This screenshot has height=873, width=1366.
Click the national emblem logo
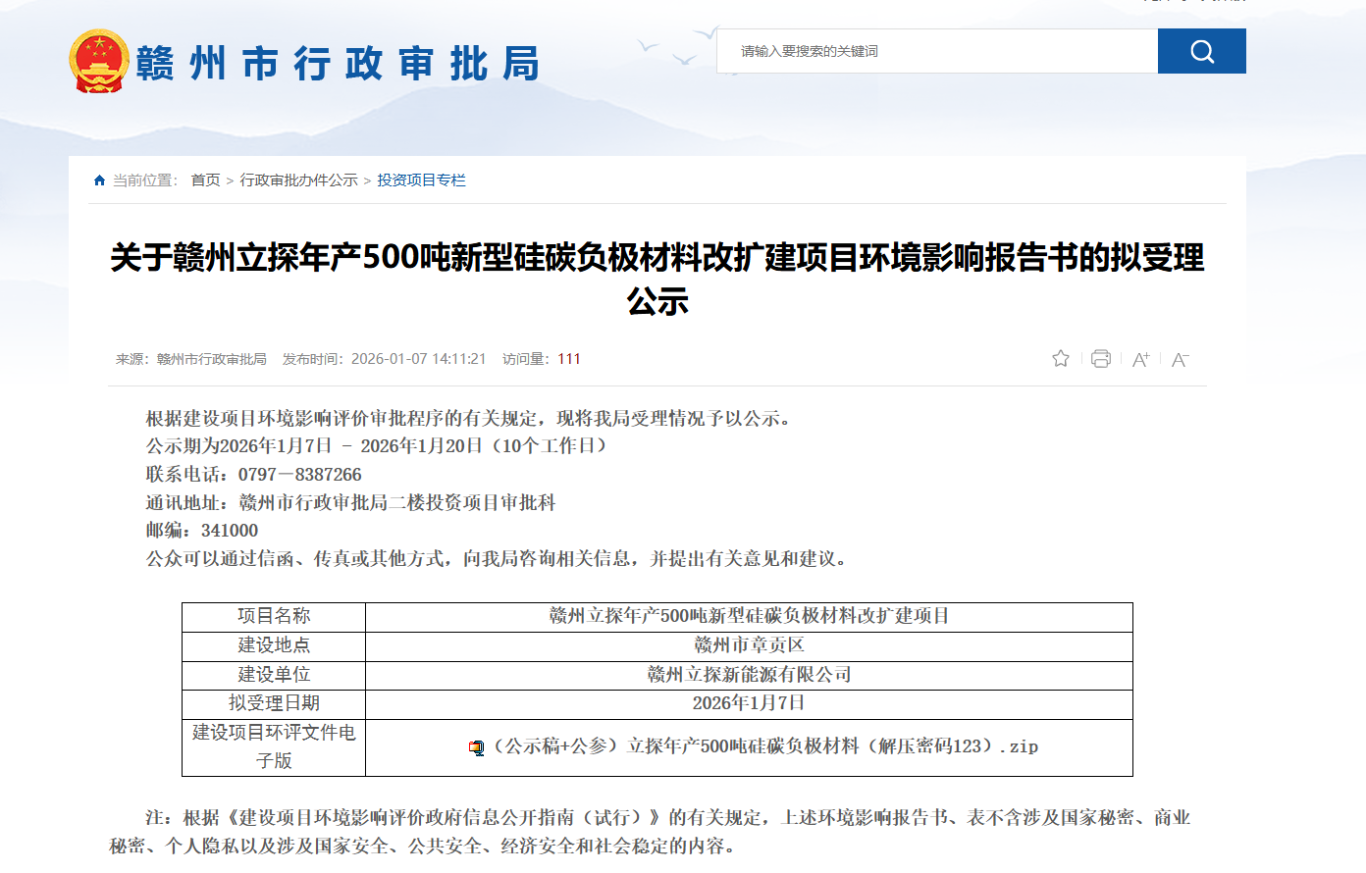click(99, 61)
